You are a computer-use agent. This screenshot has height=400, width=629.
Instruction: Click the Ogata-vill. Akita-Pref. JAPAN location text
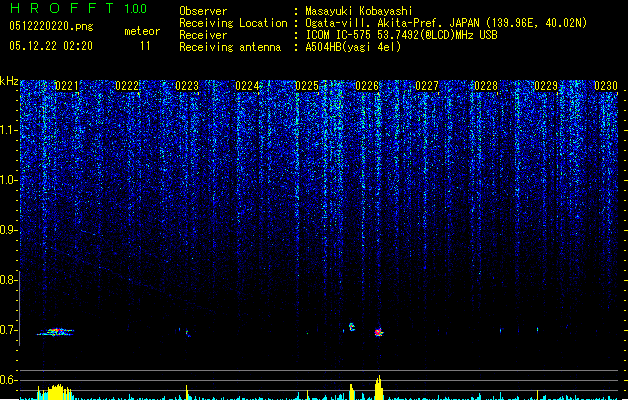446,23
